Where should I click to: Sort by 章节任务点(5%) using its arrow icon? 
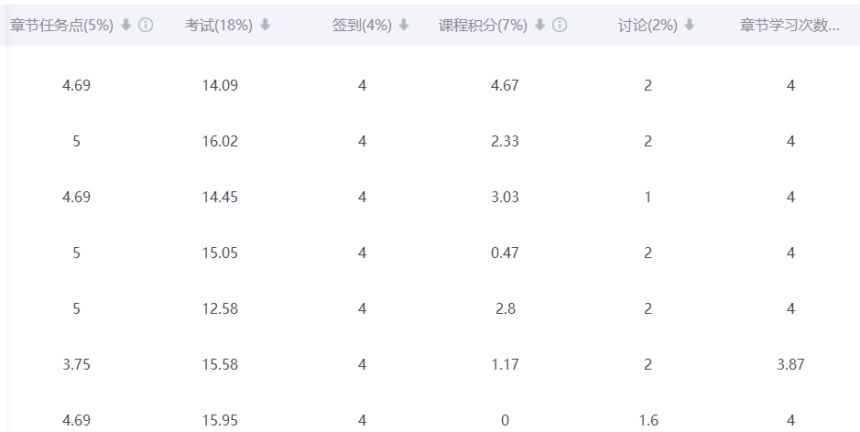click(124, 24)
